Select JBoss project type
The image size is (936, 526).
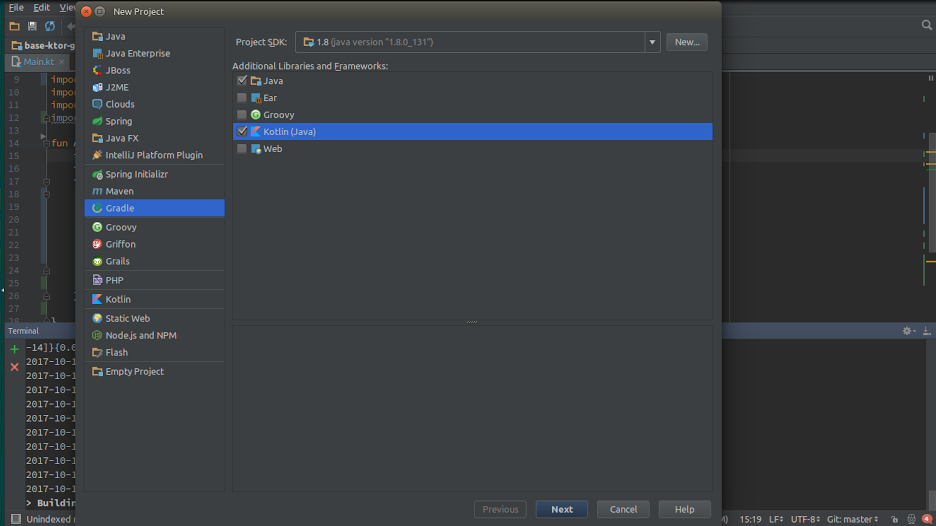[x=155, y=70]
